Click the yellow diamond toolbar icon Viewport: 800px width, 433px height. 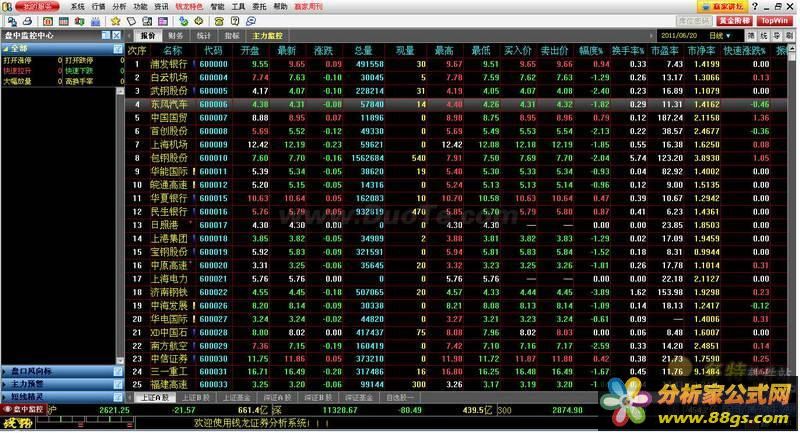click(x=199, y=21)
